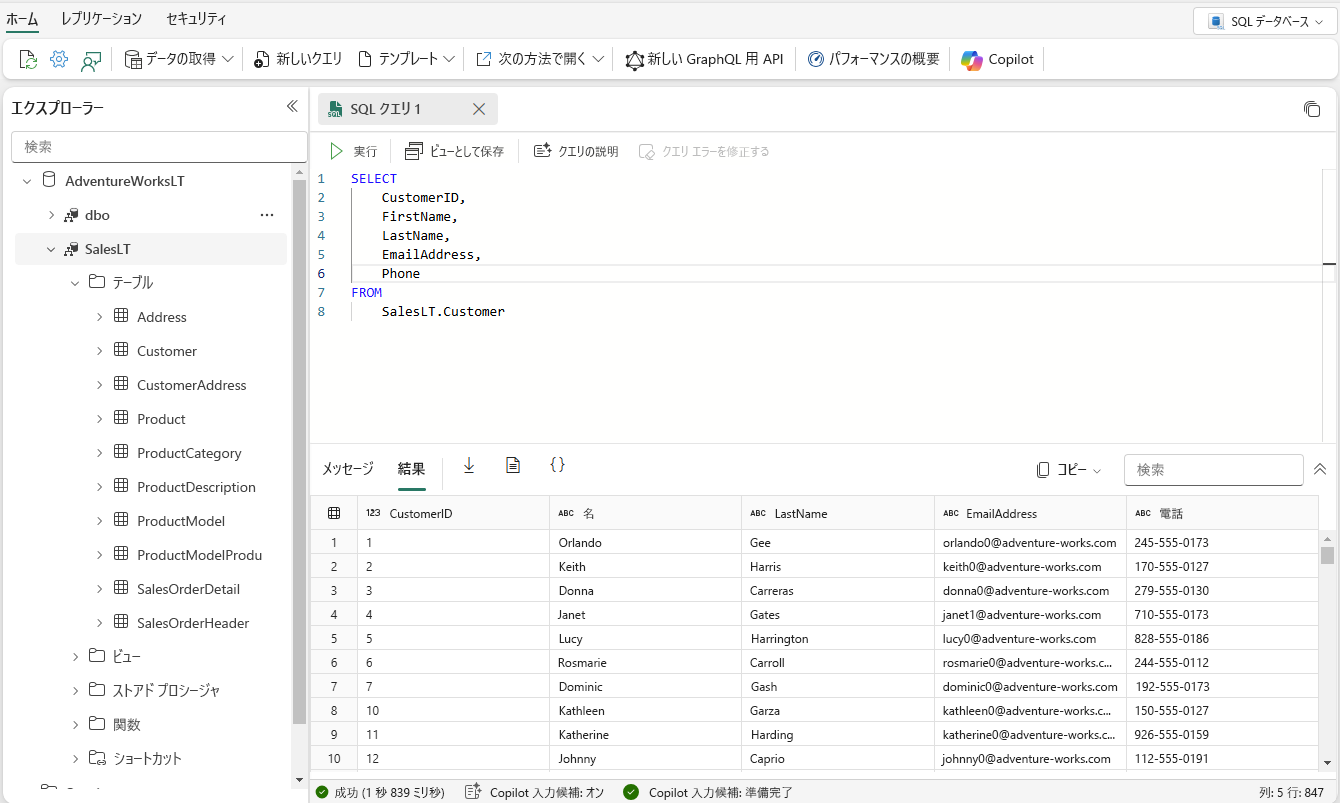
Task: Click the クエリ エラーを修正する button
Action: pos(704,151)
